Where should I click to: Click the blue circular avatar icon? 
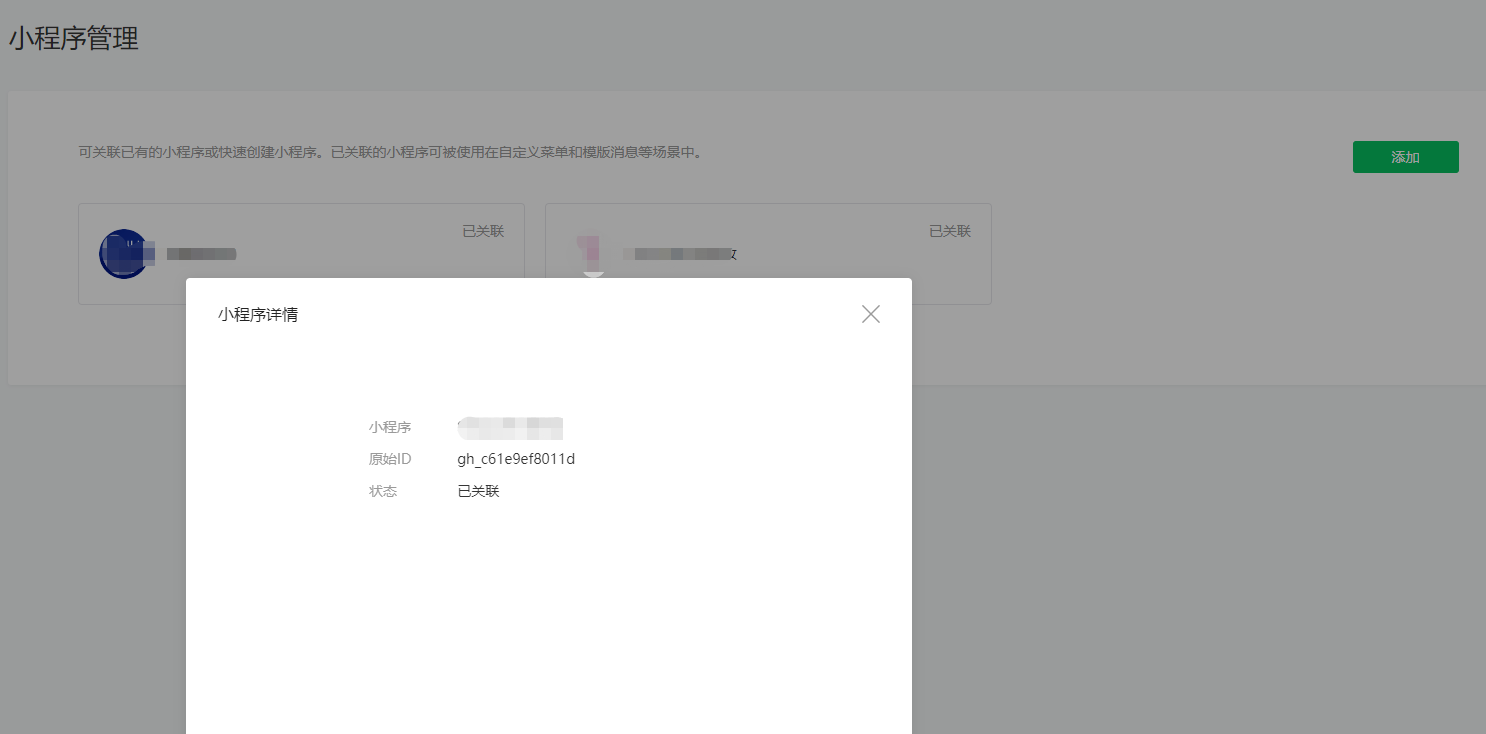pyautogui.click(x=124, y=254)
